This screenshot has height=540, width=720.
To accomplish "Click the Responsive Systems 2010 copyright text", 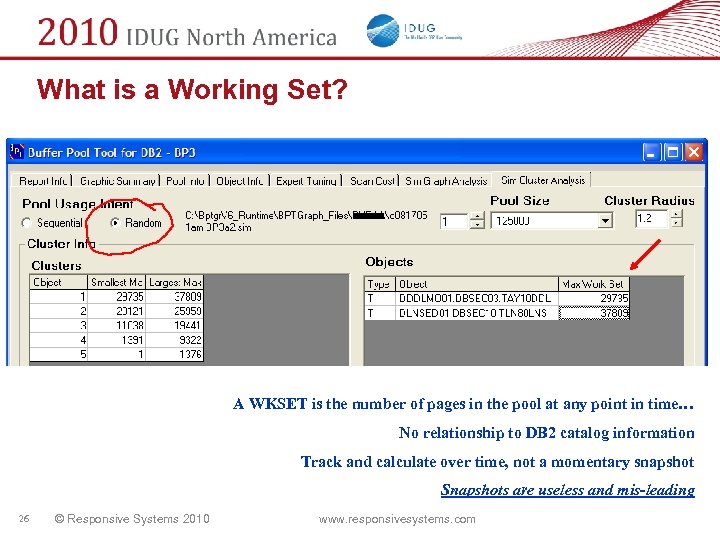I will (x=132, y=519).
